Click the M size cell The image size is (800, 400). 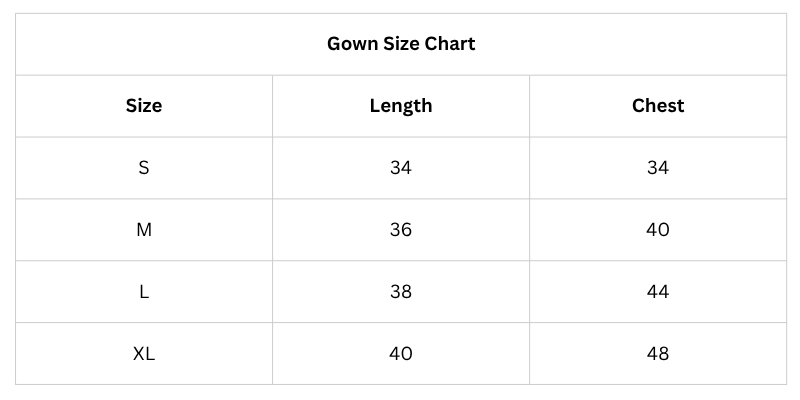[144, 230]
